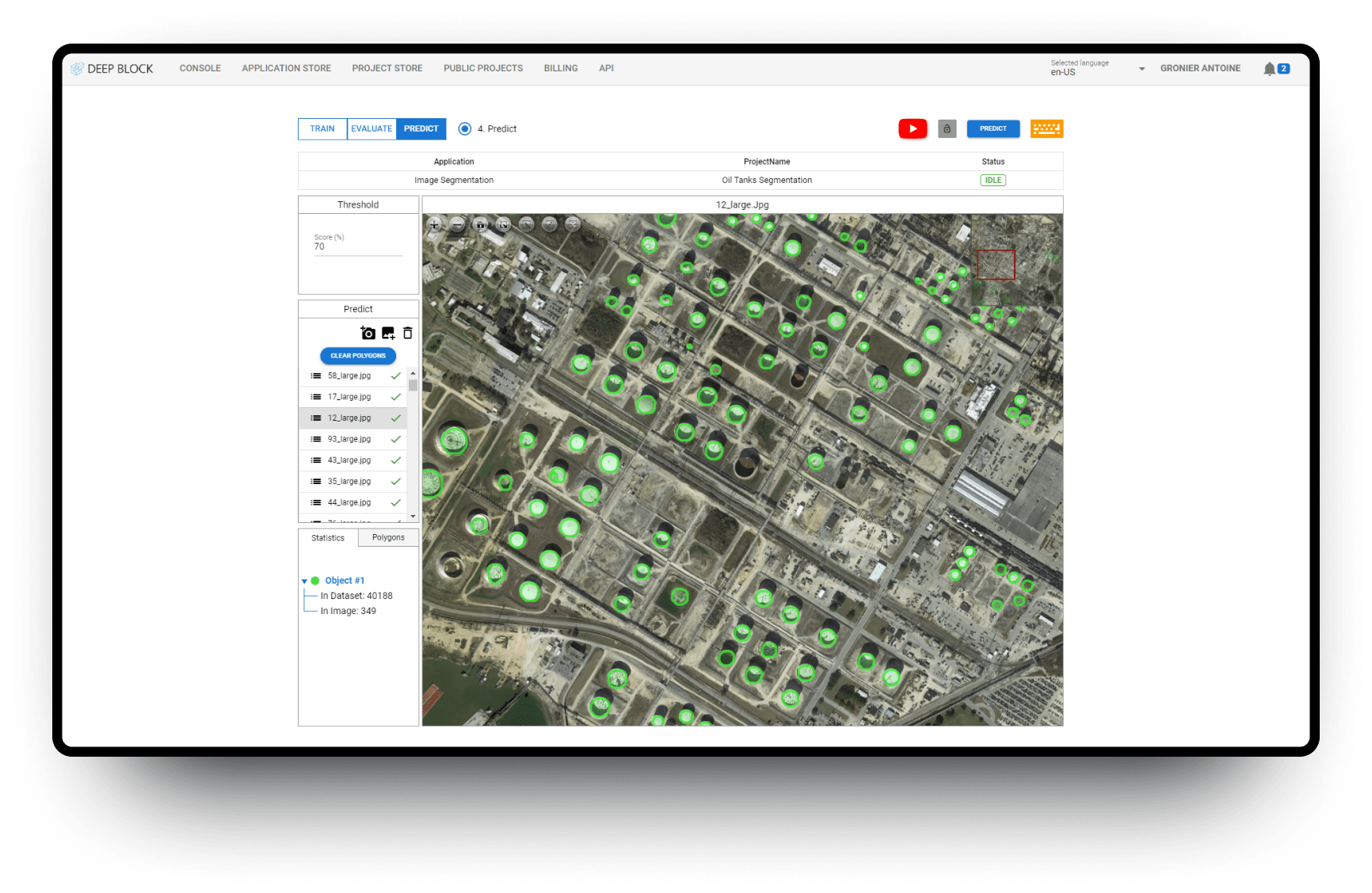Switch to the Polygons tab
The height and width of the screenshot is (893, 1372).
388,537
